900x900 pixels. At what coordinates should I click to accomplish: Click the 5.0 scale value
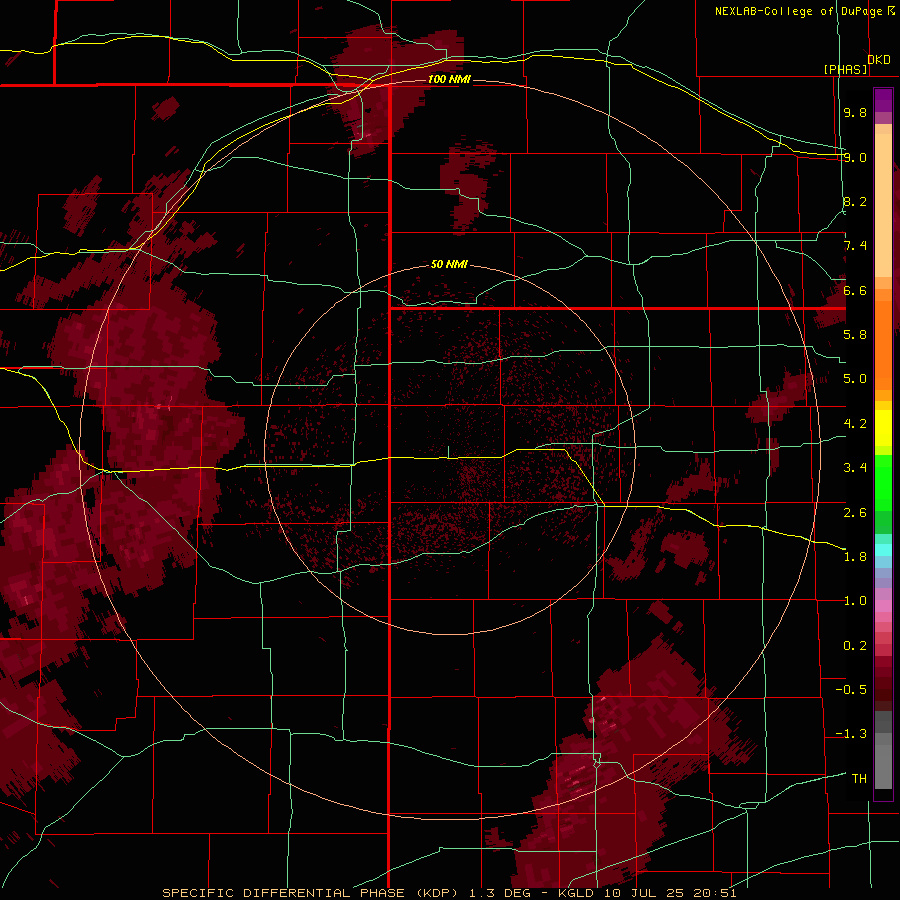(x=855, y=379)
